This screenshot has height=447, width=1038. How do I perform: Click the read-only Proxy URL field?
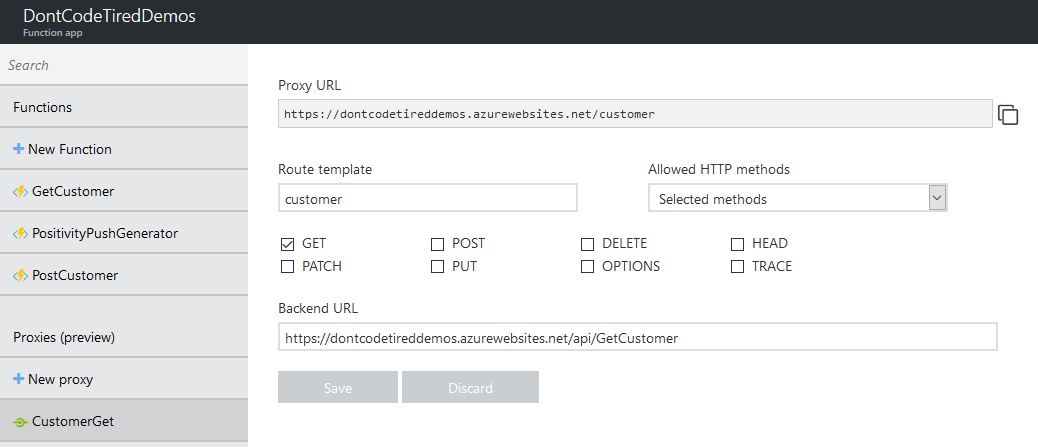pos(635,114)
